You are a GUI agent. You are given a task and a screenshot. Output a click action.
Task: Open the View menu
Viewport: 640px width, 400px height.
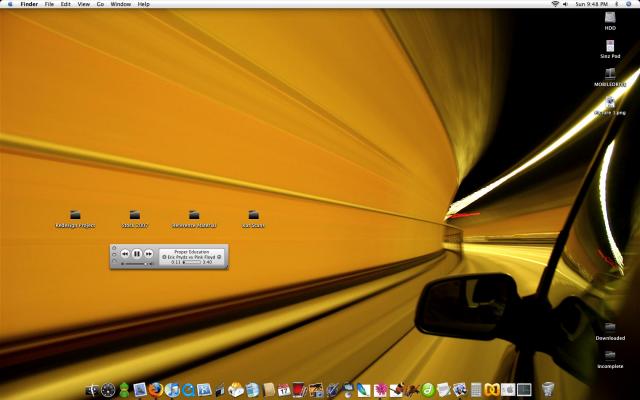(84, 4)
